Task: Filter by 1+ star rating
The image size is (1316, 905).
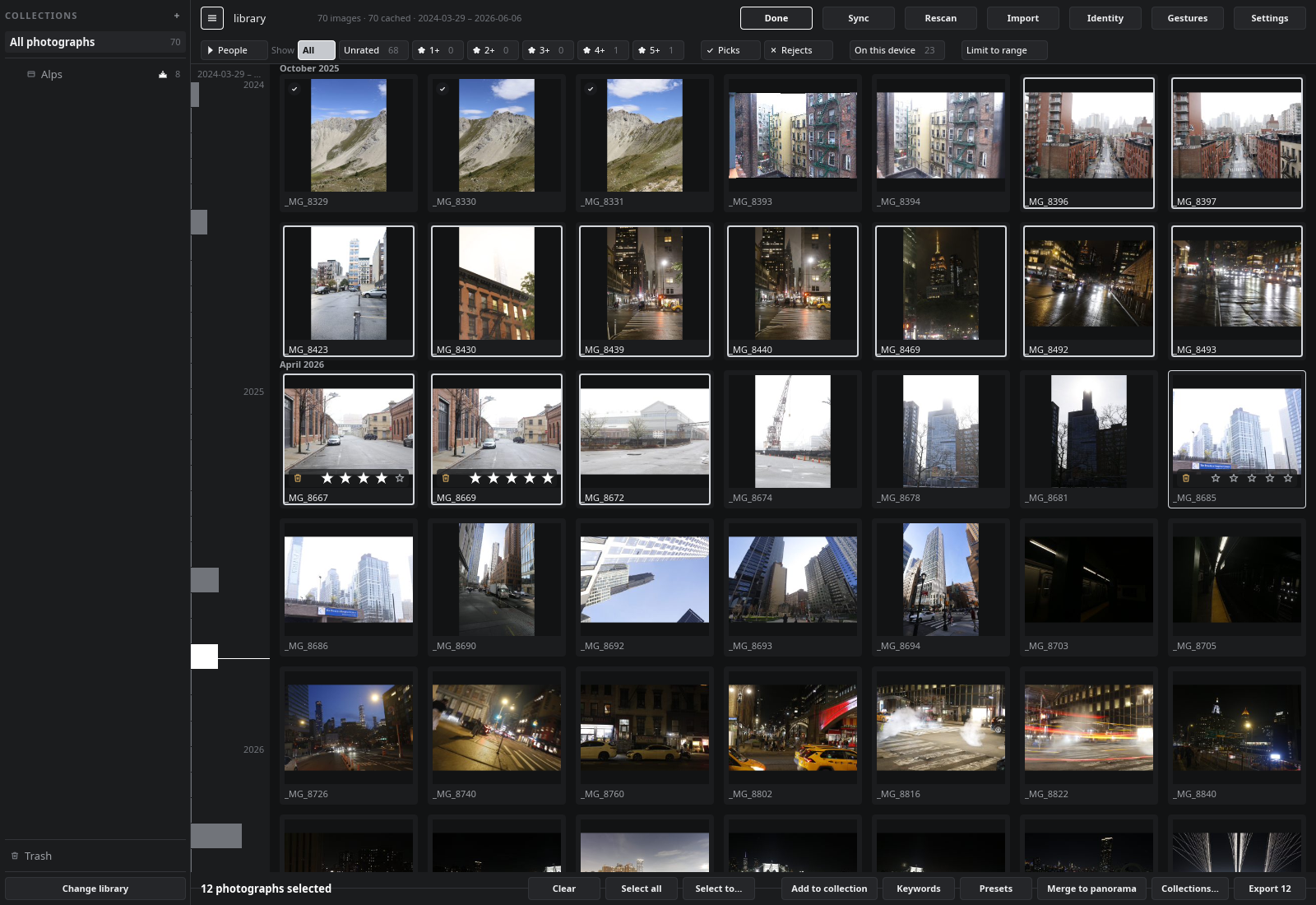Action: click(x=438, y=50)
